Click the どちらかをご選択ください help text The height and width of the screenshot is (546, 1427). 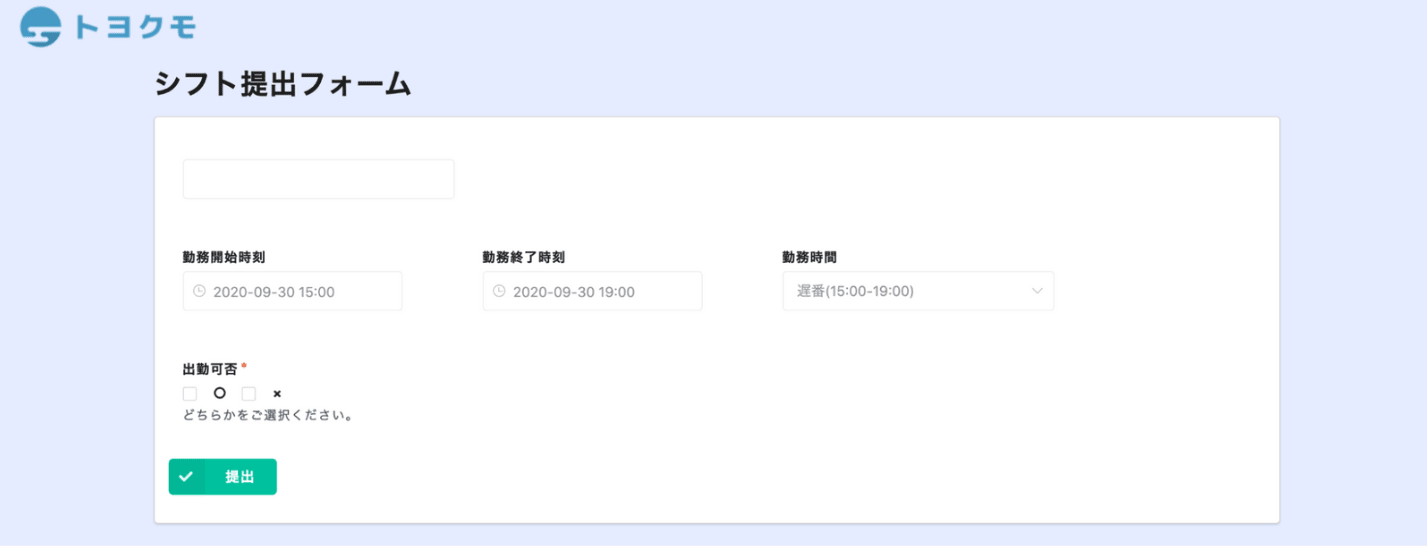pyautogui.click(x=268, y=415)
